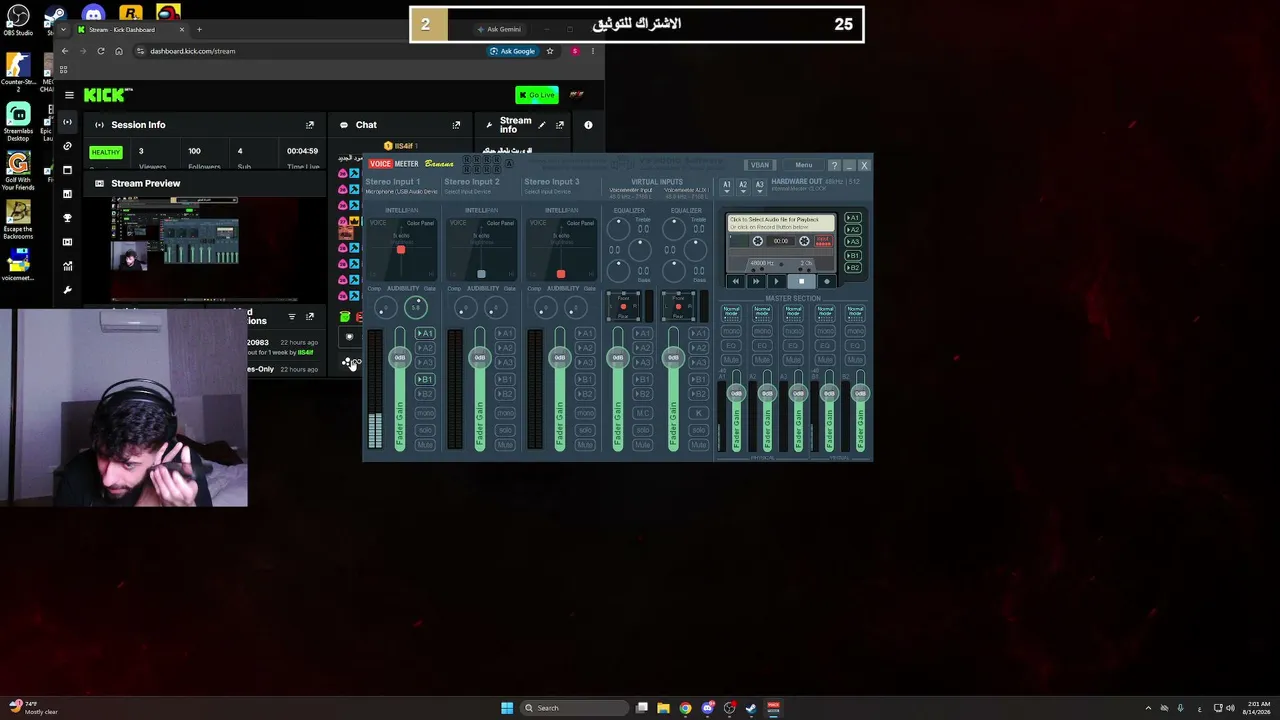Open the wrench settings icon in Kick sidebar
This screenshot has width=1280, height=720.
[x=67, y=290]
